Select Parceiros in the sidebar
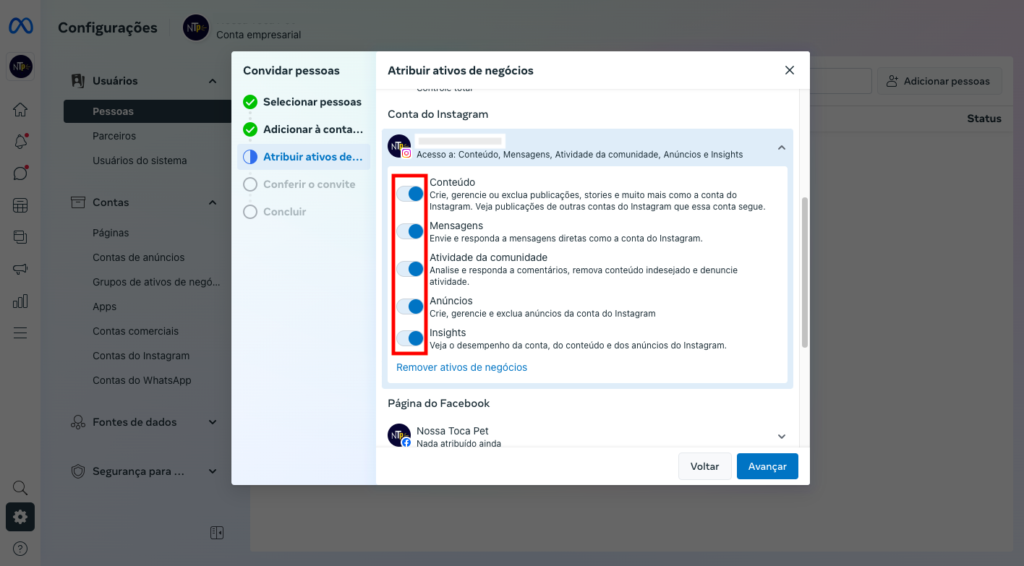 tap(114, 136)
